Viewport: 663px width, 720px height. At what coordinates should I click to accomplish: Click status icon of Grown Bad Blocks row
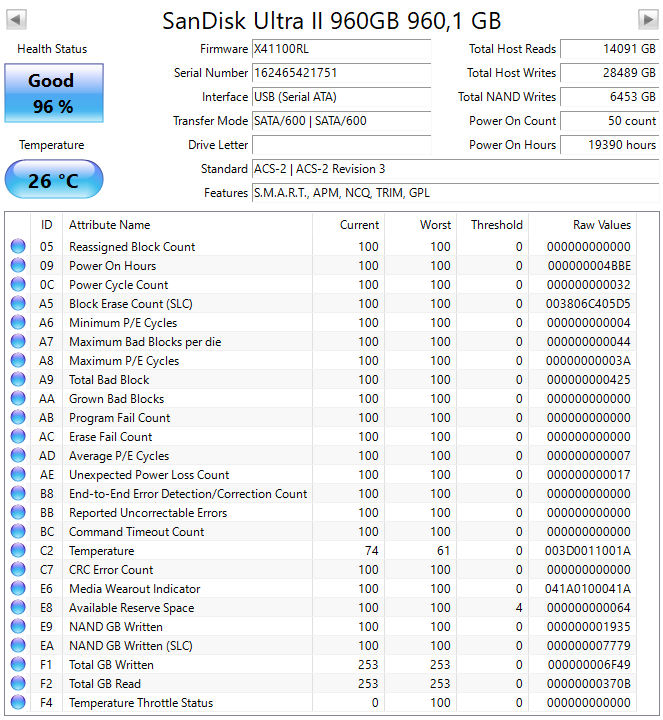click(x=18, y=399)
